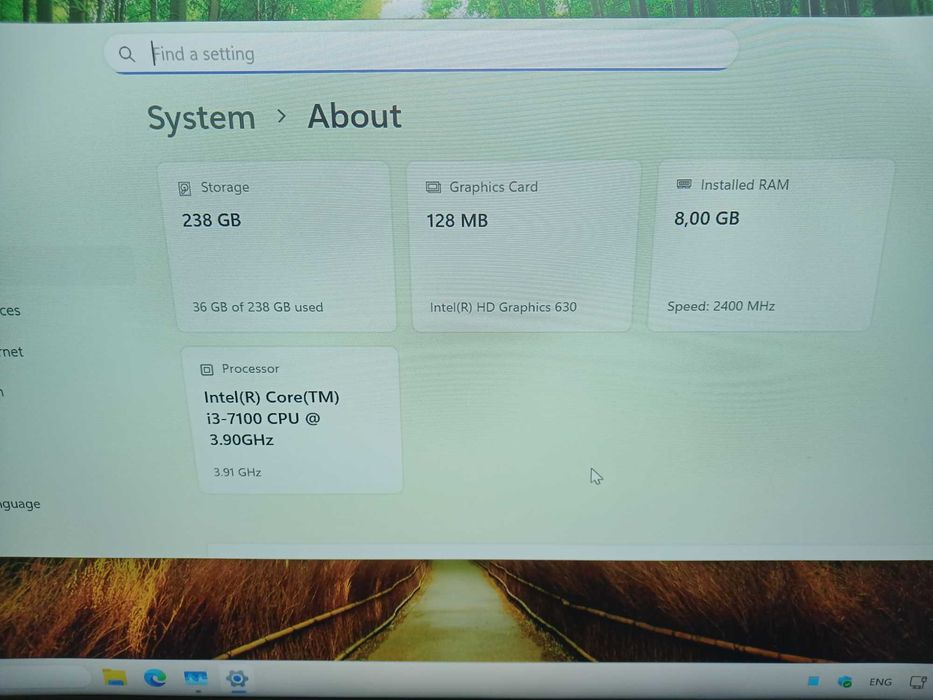The image size is (933, 700).
Task: Click the Installed RAM title label
Action: 745,185
